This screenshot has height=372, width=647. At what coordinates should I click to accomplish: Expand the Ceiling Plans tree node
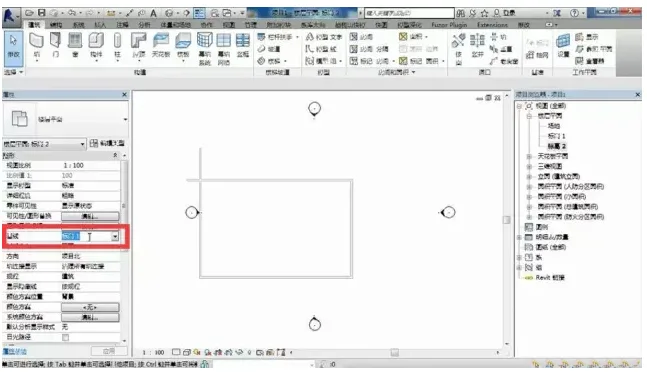529,156
